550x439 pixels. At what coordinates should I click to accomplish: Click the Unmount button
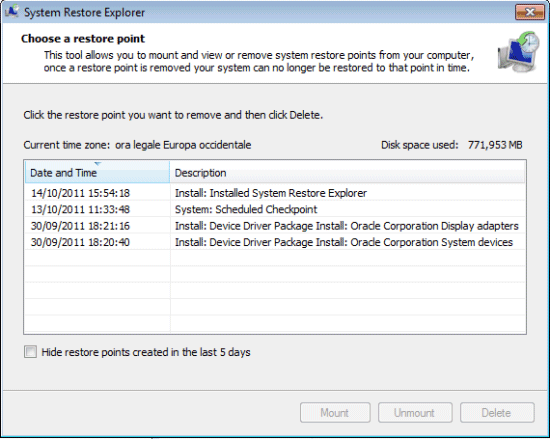click(415, 413)
